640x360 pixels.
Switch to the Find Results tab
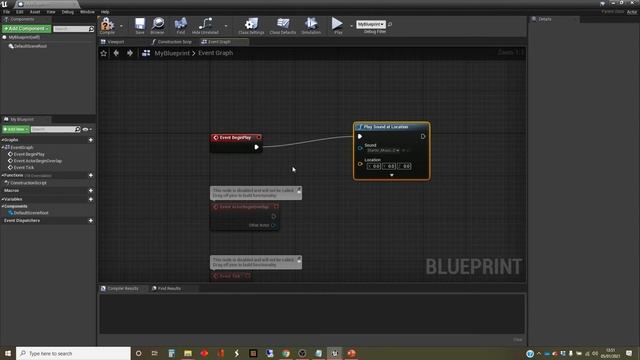[168, 289]
